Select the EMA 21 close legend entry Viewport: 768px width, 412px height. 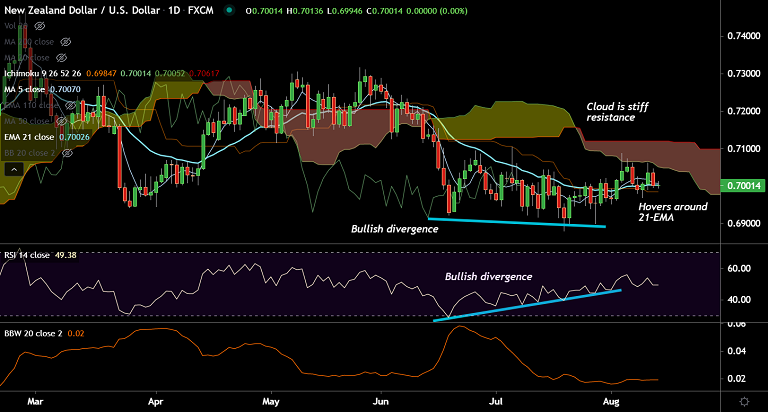[x=29, y=137]
